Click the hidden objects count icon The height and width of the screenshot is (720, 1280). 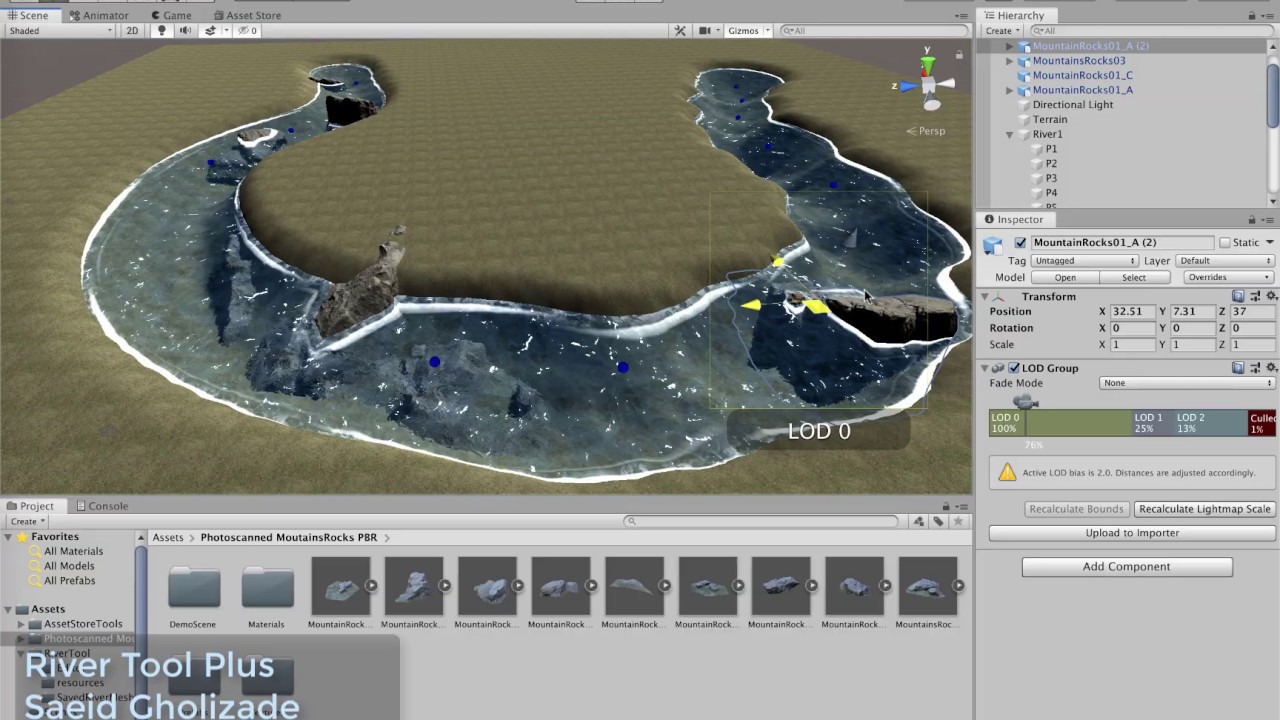click(x=247, y=31)
